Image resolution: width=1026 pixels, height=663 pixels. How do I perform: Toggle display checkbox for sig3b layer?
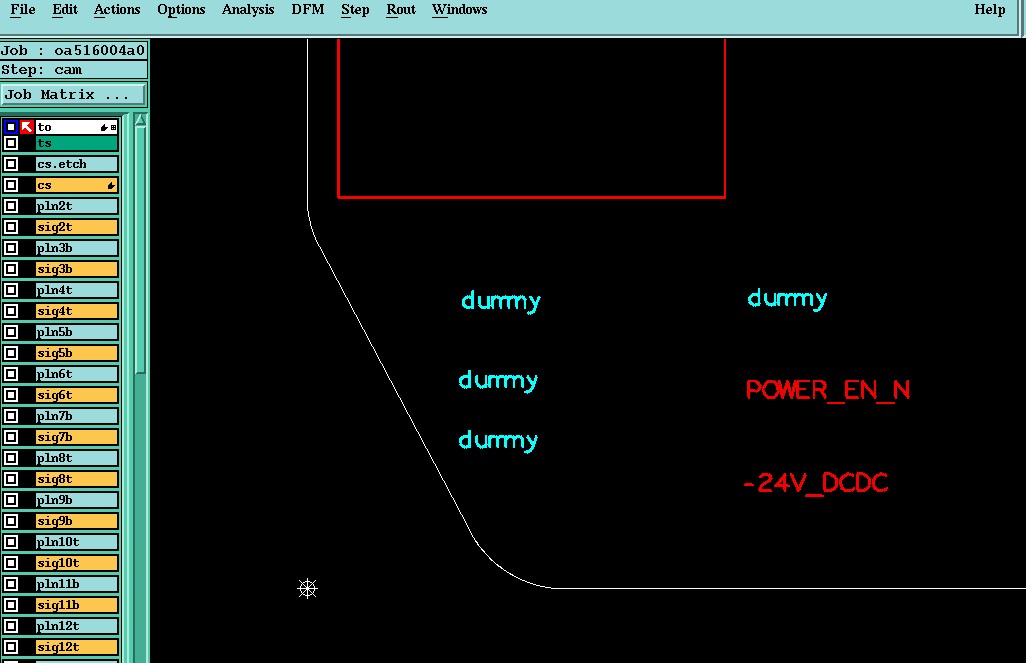coord(10,269)
